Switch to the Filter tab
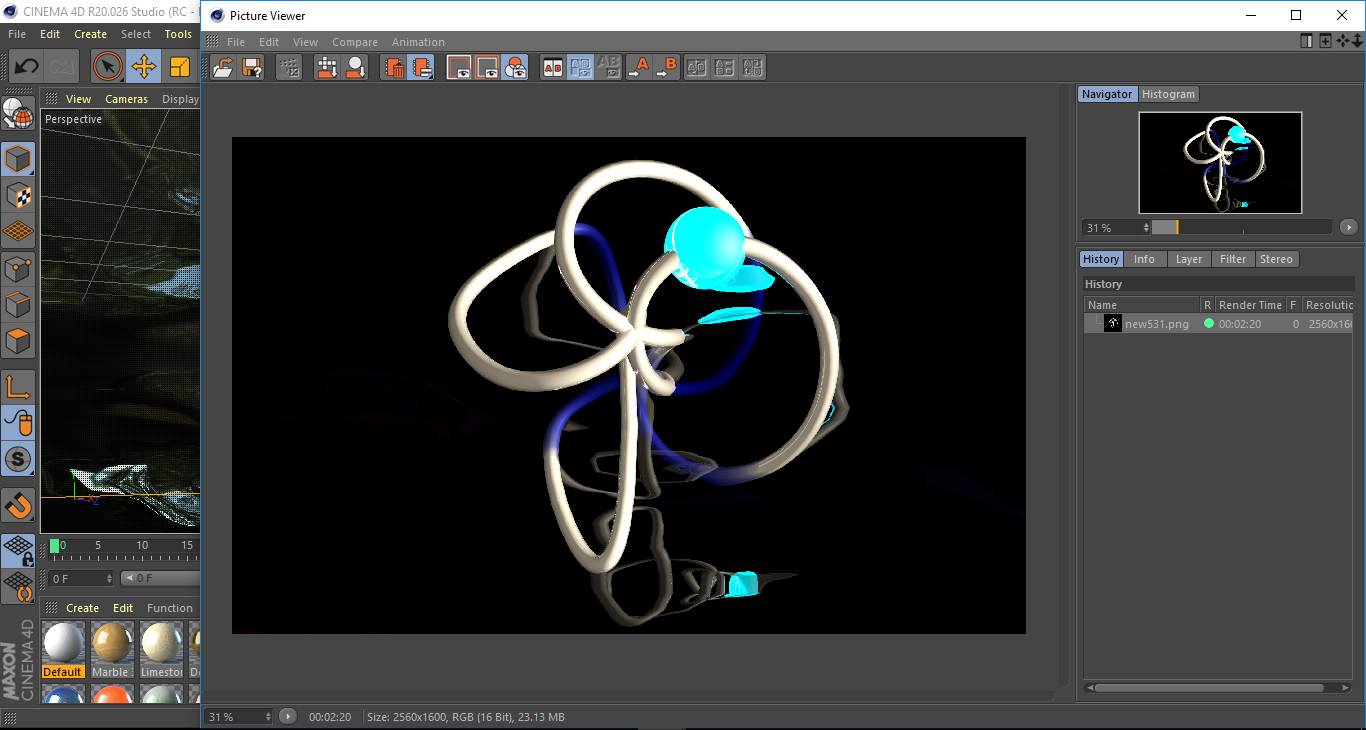 click(x=1233, y=259)
